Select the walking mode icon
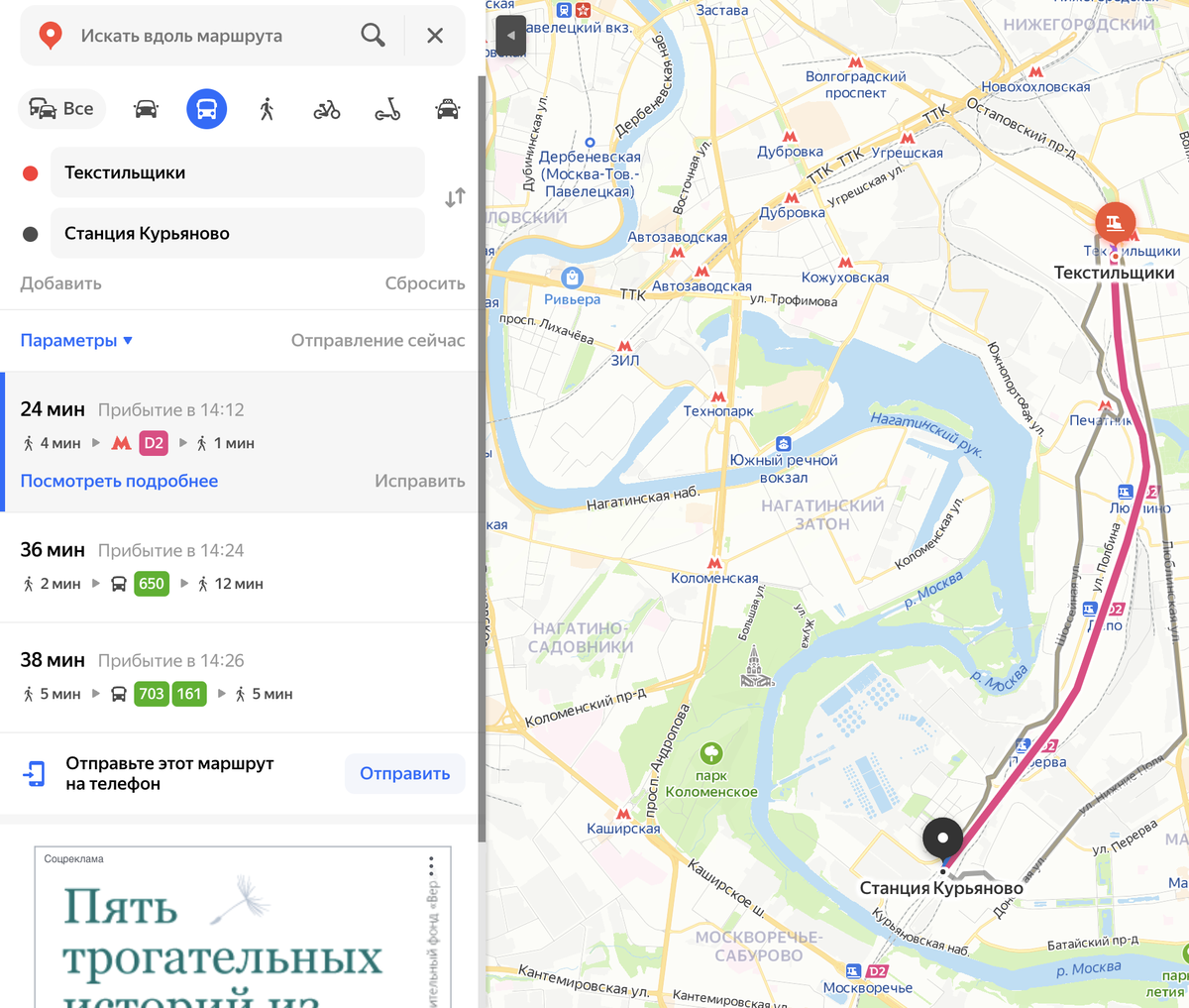 click(267, 109)
